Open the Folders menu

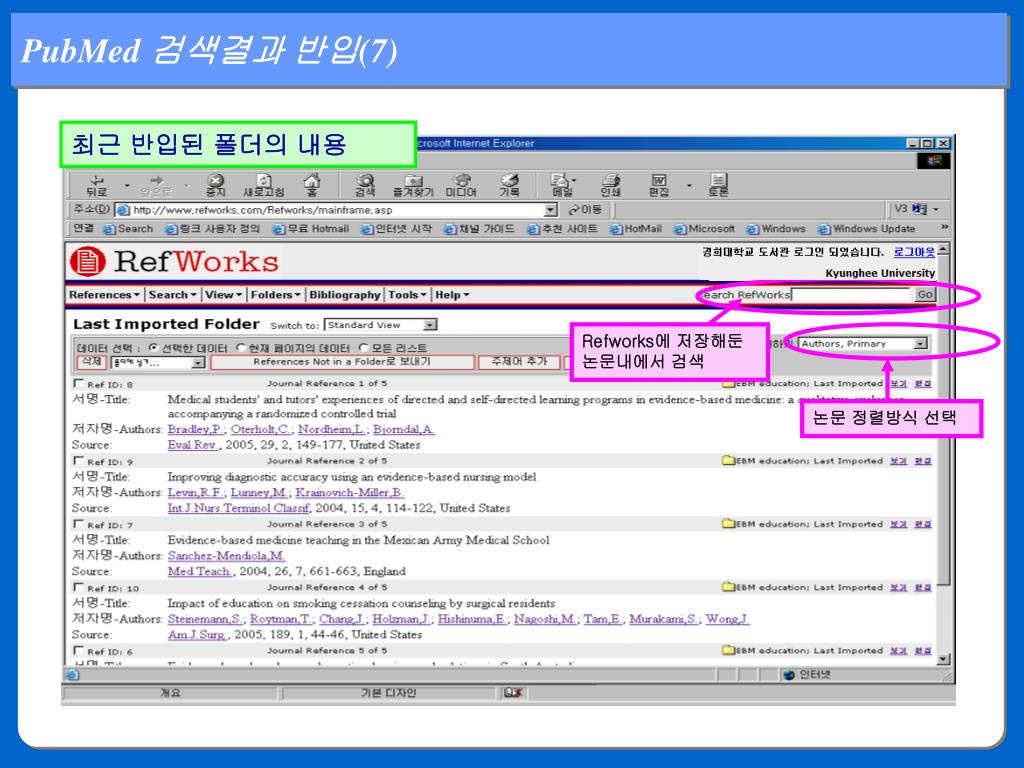276,295
